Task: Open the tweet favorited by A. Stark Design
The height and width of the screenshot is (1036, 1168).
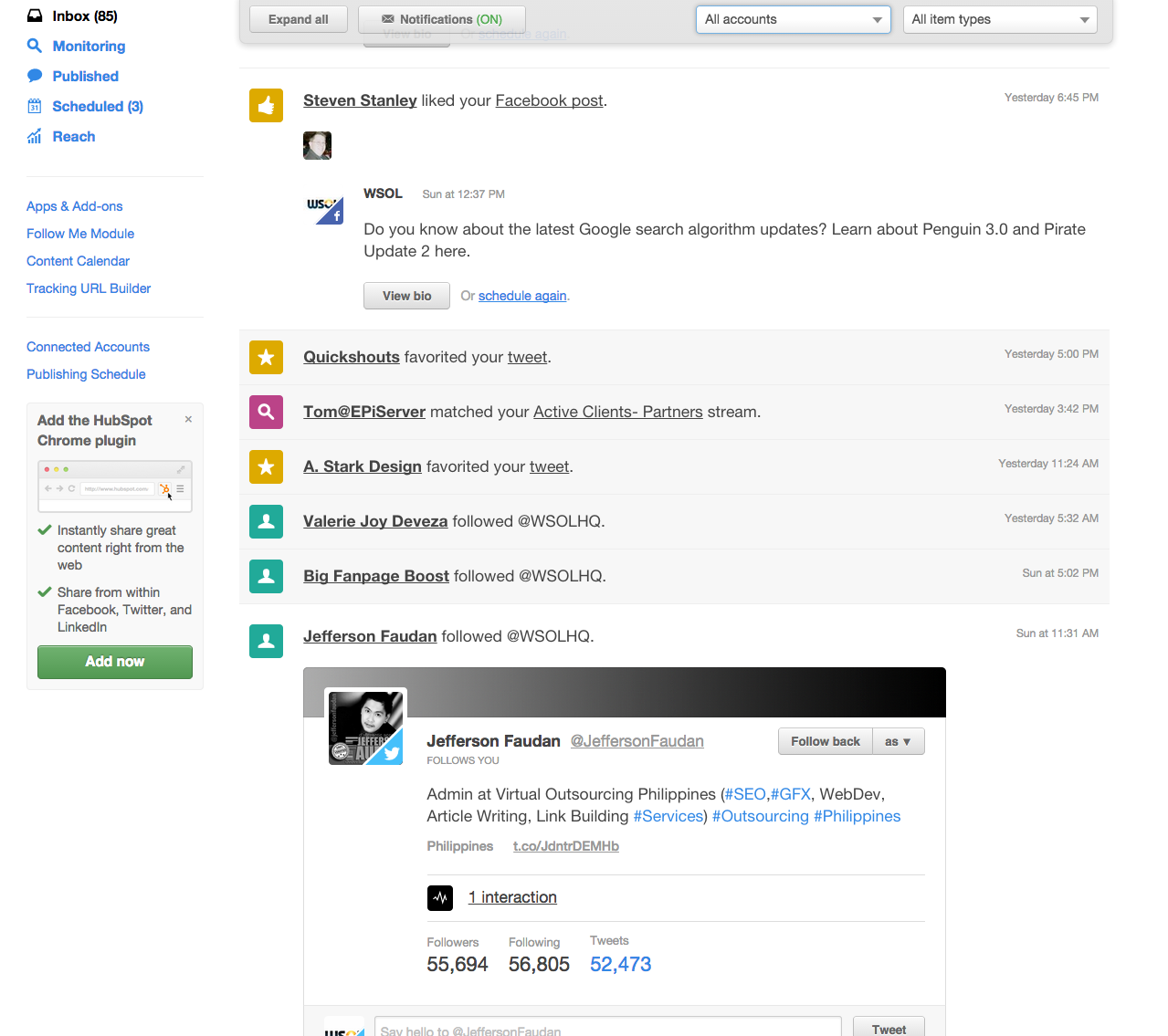Action: point(550,466)
